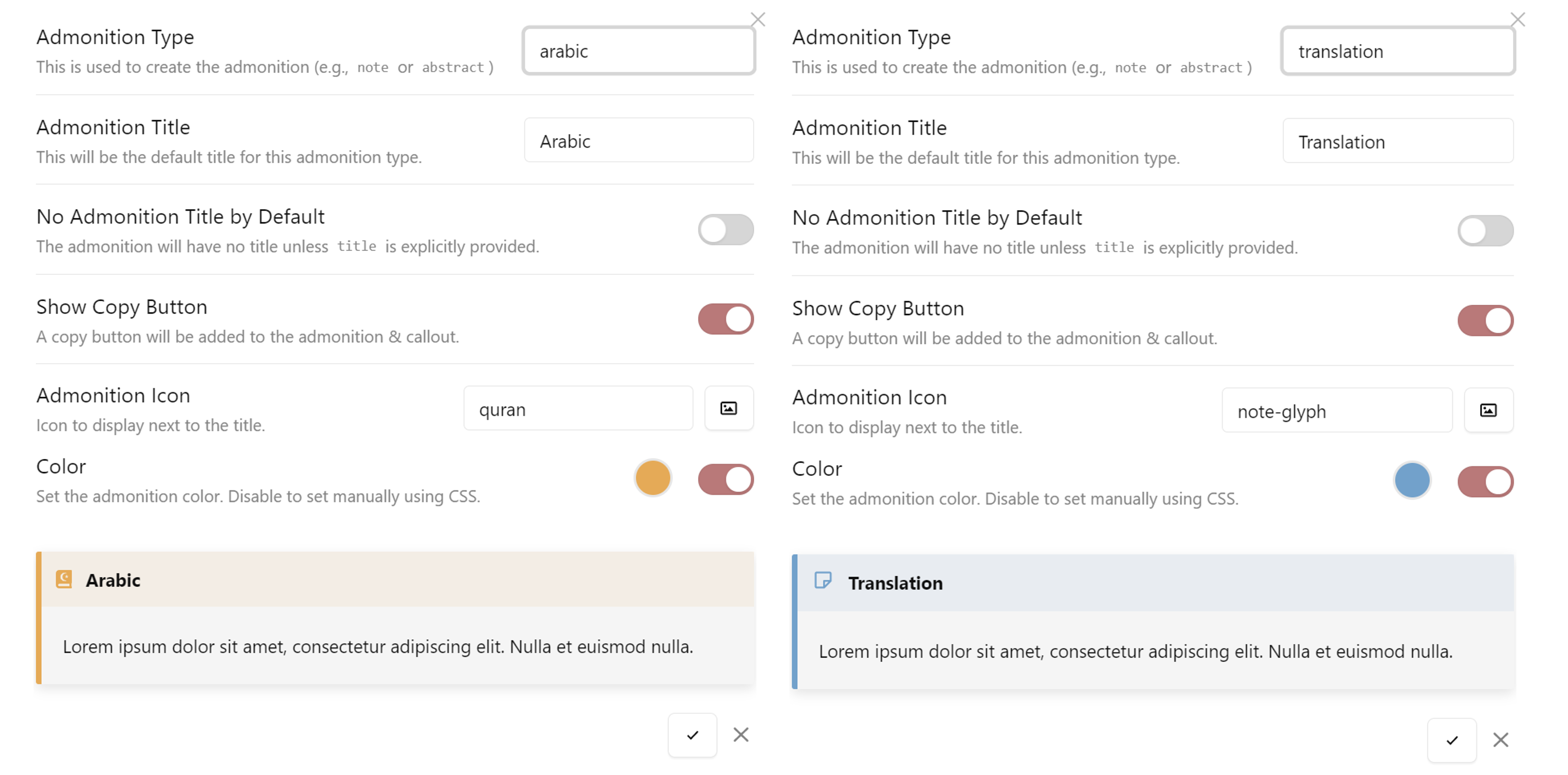Click the Admonition Title field containing Translation

[1397, 142]
